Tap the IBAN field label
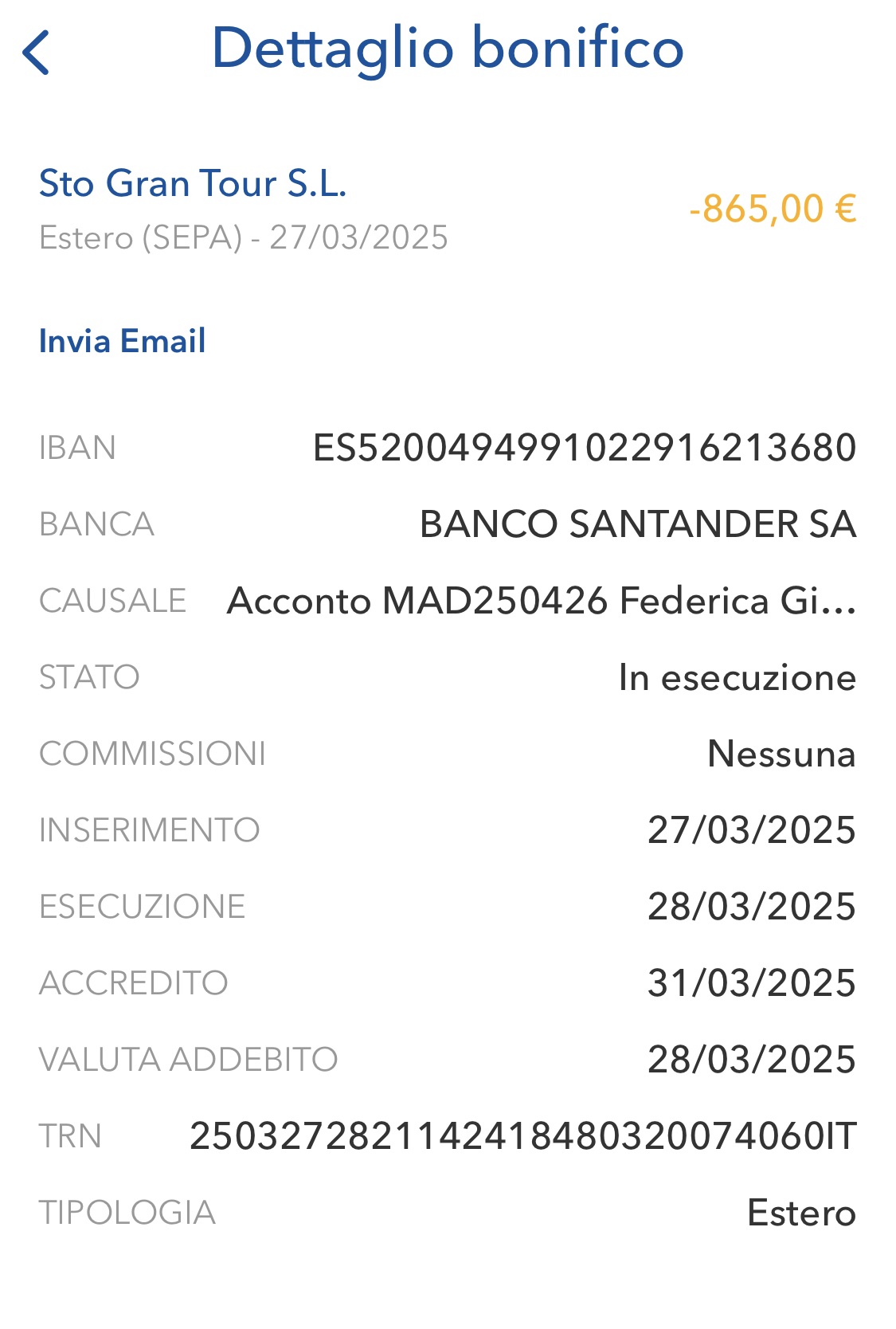896x1329 pixels. click(x=77, y=448)
